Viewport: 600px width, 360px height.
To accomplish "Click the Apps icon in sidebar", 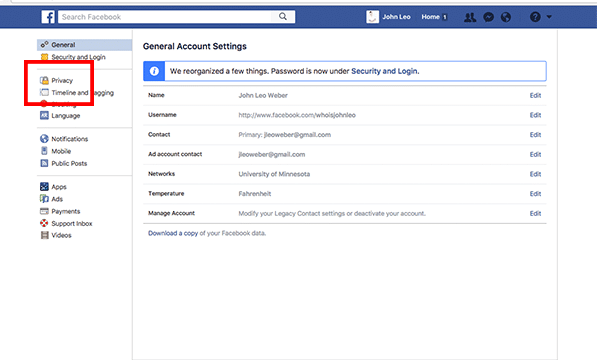I will click(44, 186).
